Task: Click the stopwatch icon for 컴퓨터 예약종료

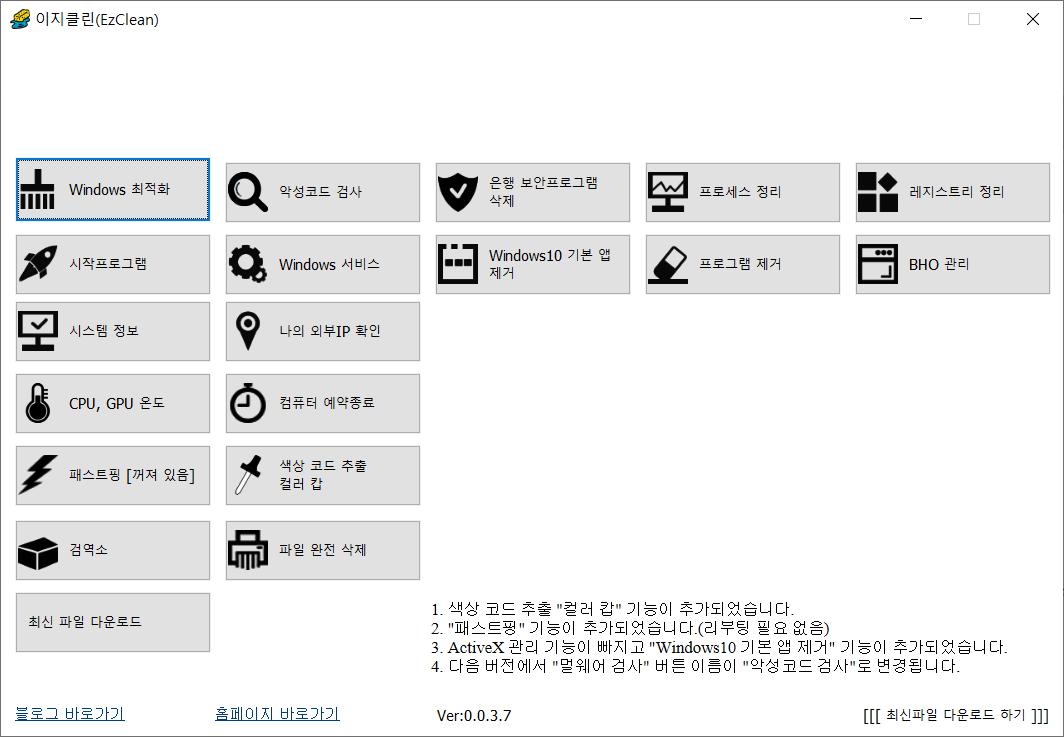Action: (248, 403)
